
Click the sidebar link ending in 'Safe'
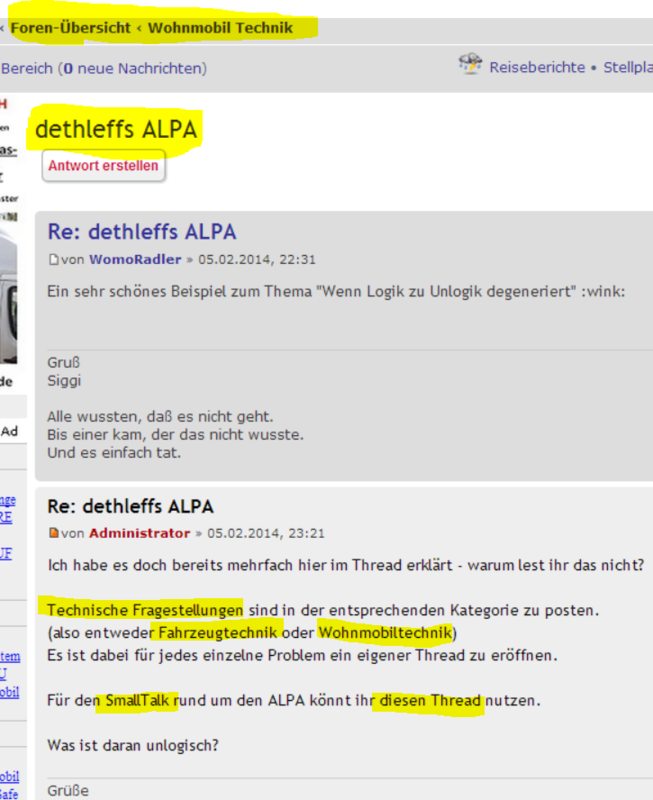[x=9, y=795]
